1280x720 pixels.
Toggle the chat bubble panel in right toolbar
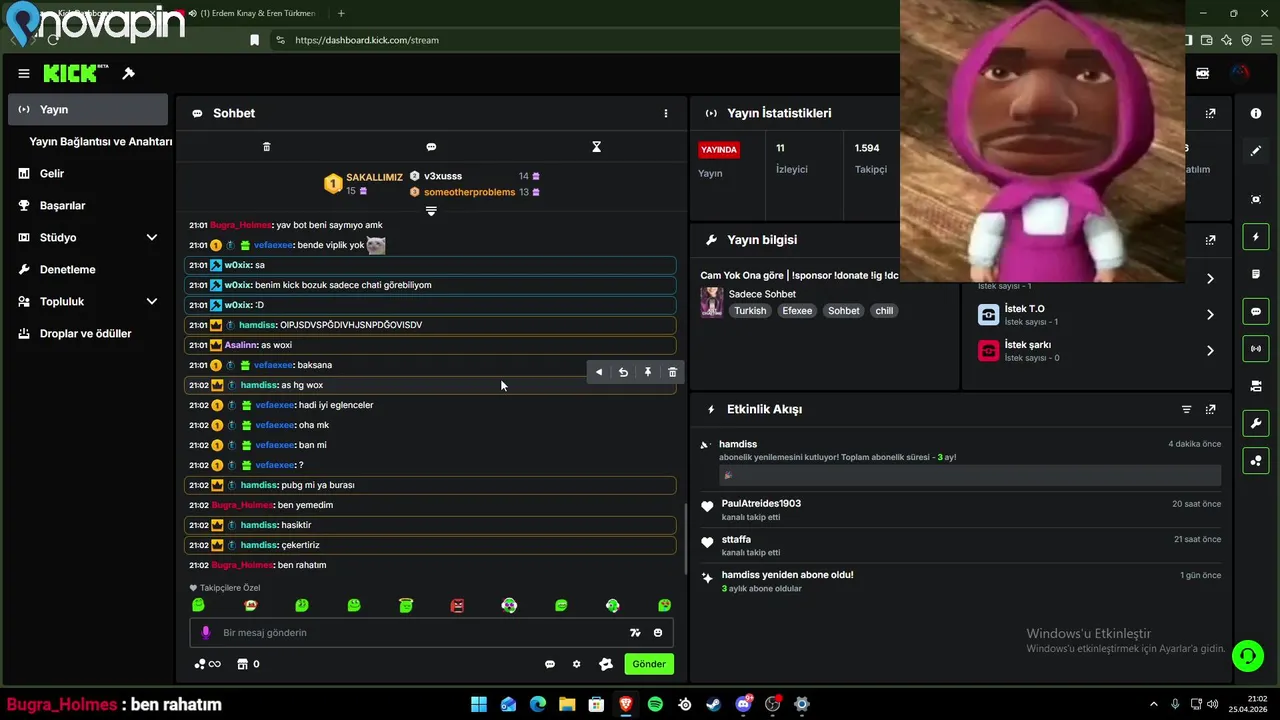[x=1256, y=312]
